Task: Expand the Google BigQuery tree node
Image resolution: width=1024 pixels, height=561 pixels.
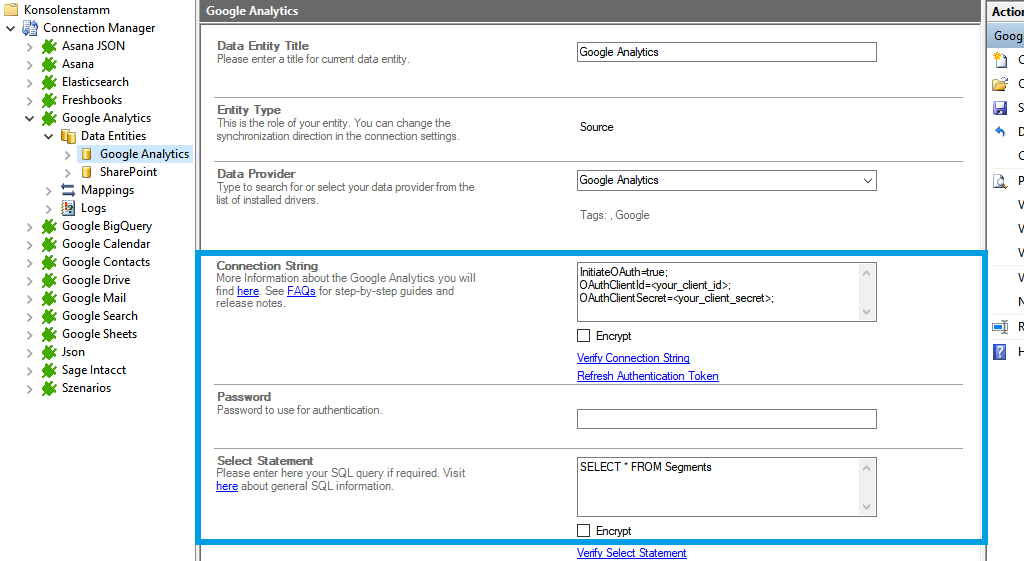Action: pos(30,226)
